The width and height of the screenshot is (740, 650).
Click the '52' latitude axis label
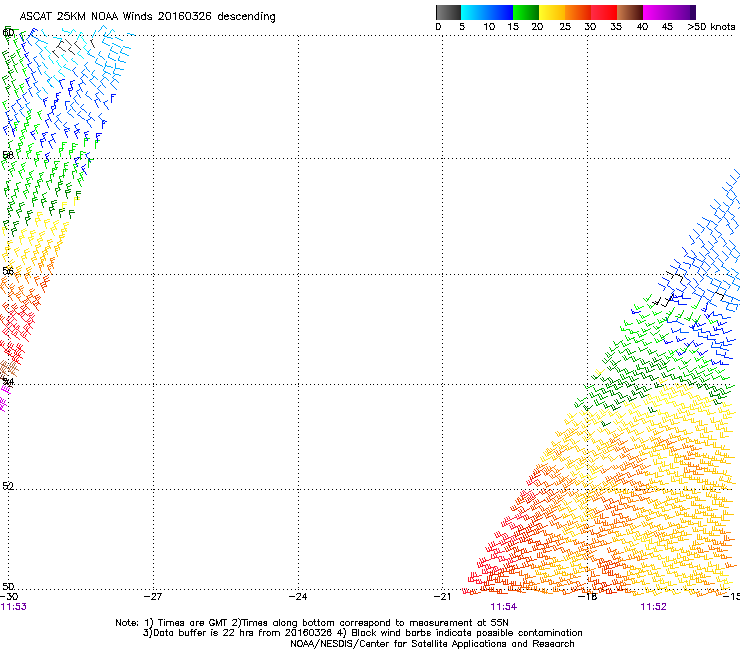(x=8, y=486)
